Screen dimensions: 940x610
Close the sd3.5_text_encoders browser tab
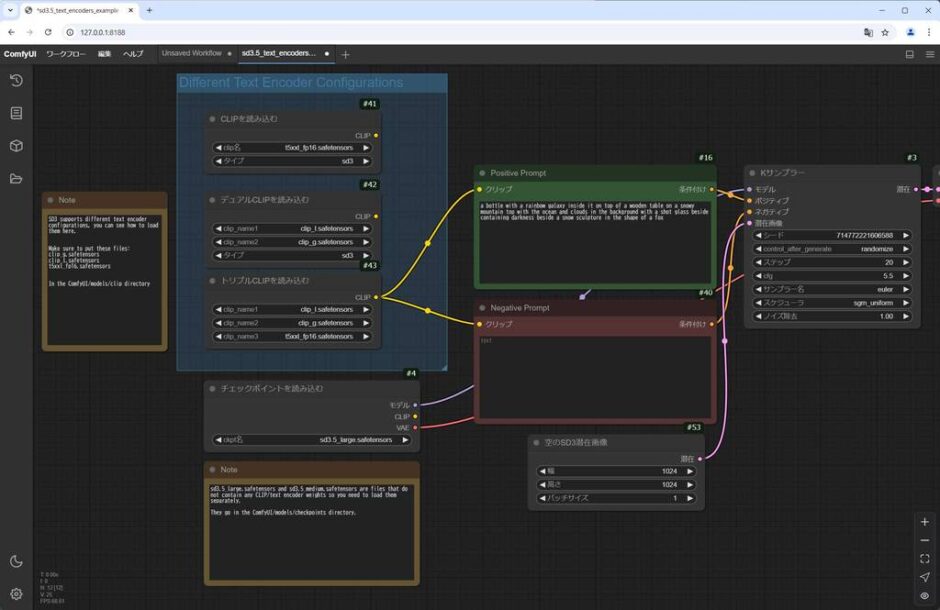(x=131, y=10)
